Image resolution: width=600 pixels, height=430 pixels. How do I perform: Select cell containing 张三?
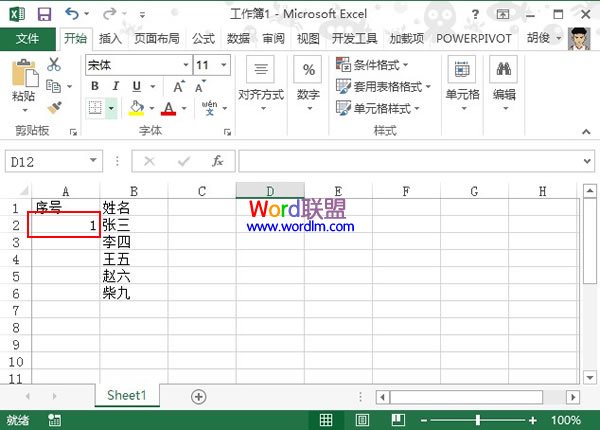point(134,225)
